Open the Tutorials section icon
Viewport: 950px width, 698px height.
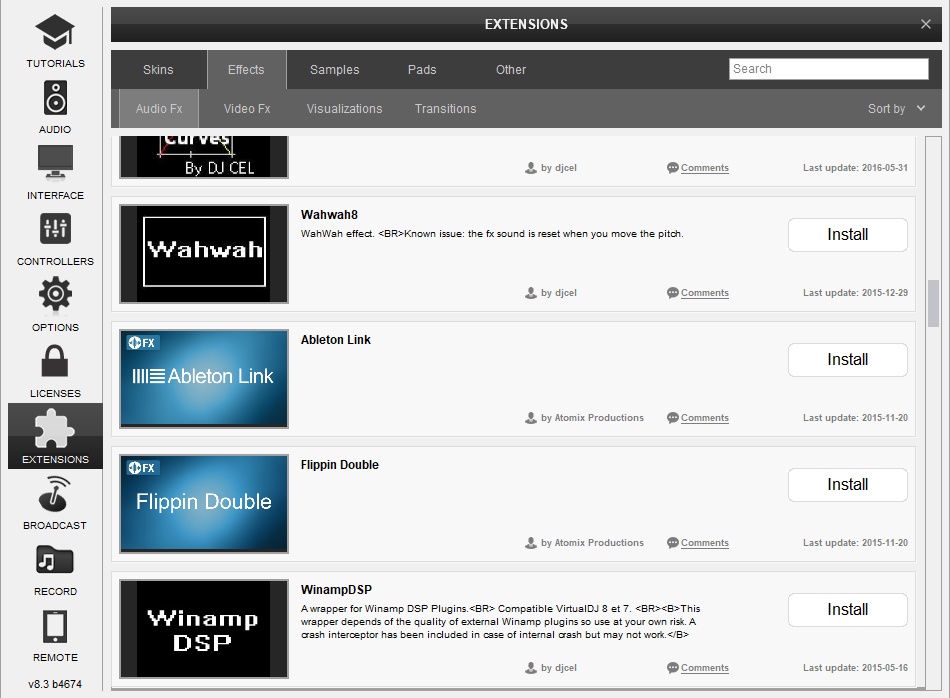(x=55, y=32)
